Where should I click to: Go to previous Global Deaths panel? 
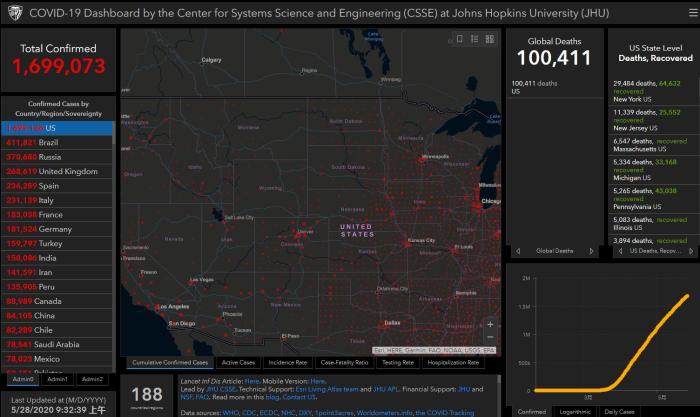click(518, 251)
